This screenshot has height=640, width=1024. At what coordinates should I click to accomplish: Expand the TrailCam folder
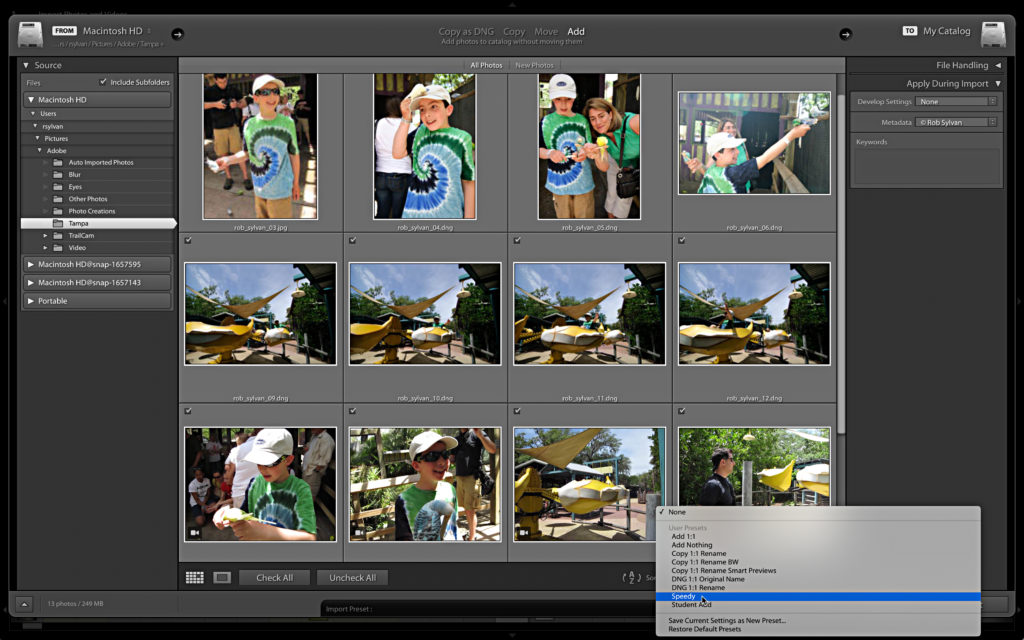click(45, 236)
